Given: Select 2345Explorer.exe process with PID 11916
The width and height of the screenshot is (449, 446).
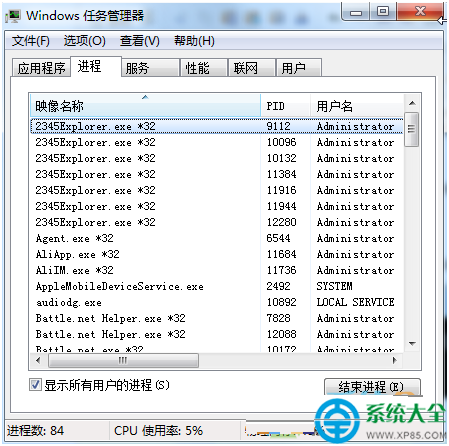Looking at the screenshot, I should (217, 190).
